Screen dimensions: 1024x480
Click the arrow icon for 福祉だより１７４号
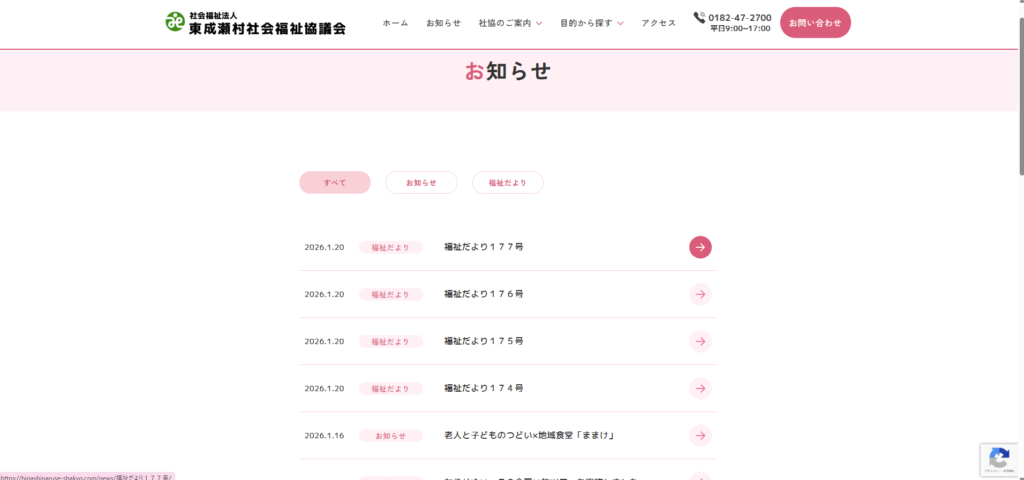click(x=700, y=388)
